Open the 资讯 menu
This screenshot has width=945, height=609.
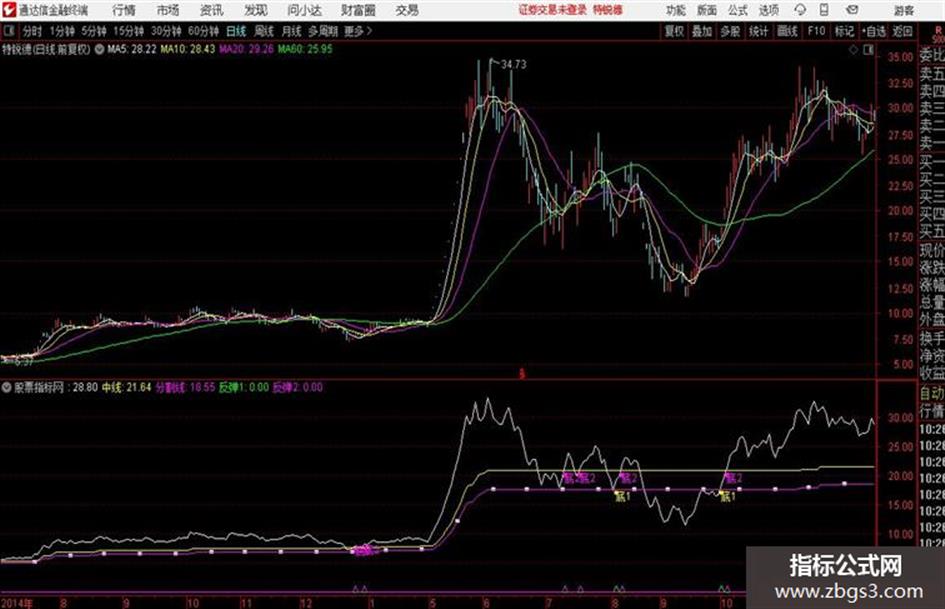(x=212, y=10)
